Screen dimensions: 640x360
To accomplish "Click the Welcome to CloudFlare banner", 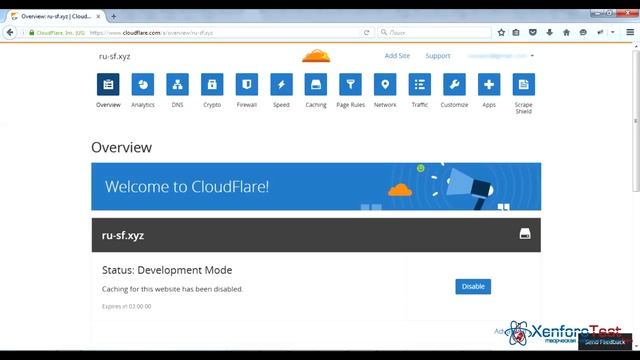I will tap(316, 187).
